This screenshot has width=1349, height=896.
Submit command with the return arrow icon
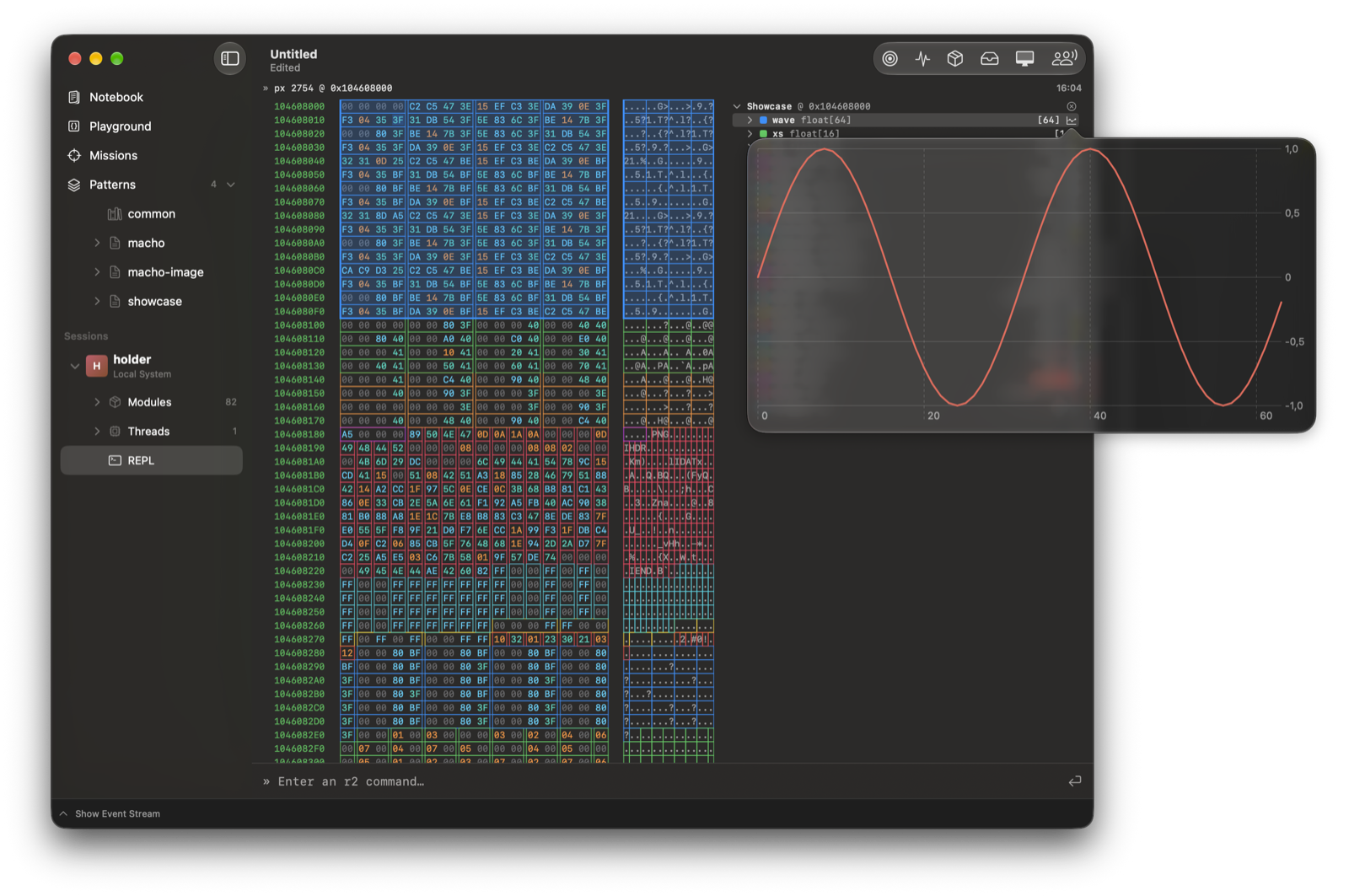click(x=1074, y=781)
